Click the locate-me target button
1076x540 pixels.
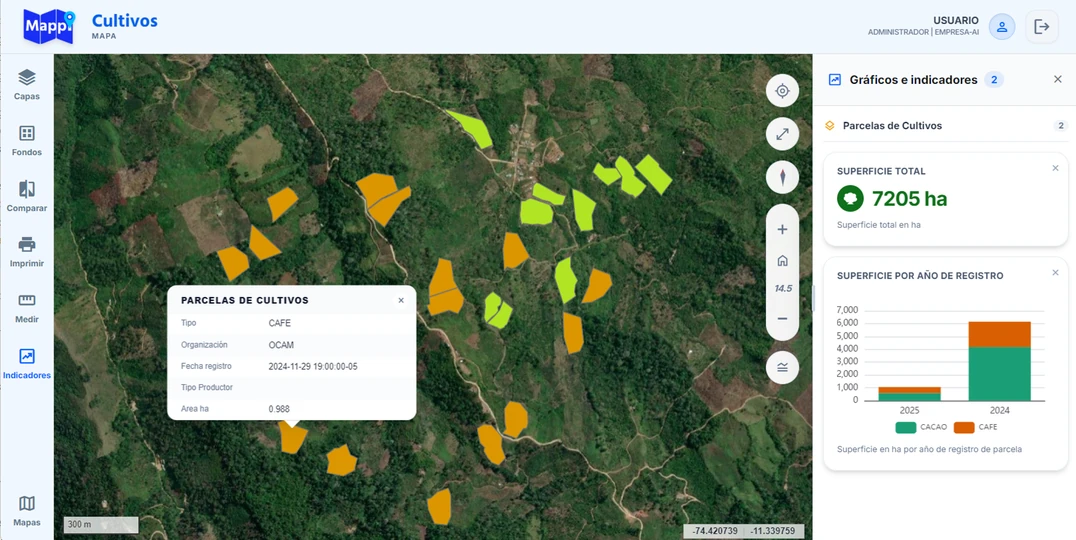(x=782, y=91)
